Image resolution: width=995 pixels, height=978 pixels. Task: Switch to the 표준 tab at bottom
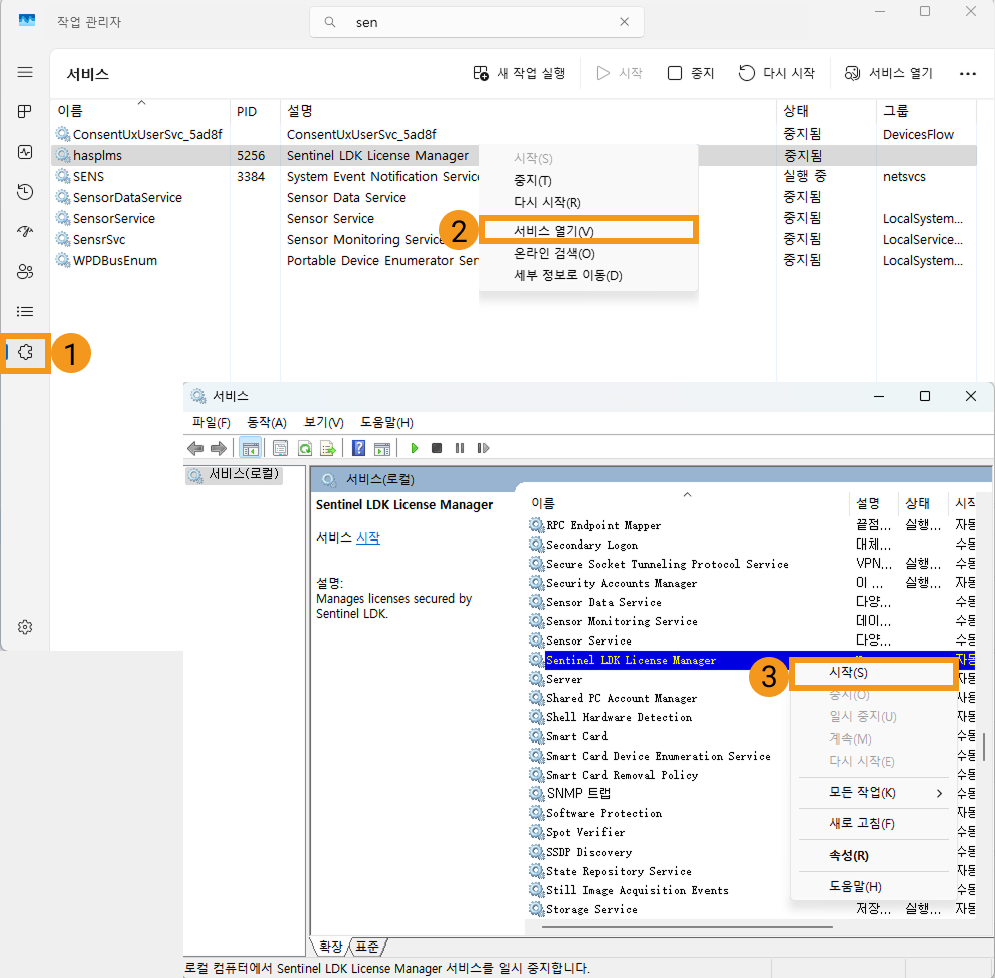[x=367, y=946]
